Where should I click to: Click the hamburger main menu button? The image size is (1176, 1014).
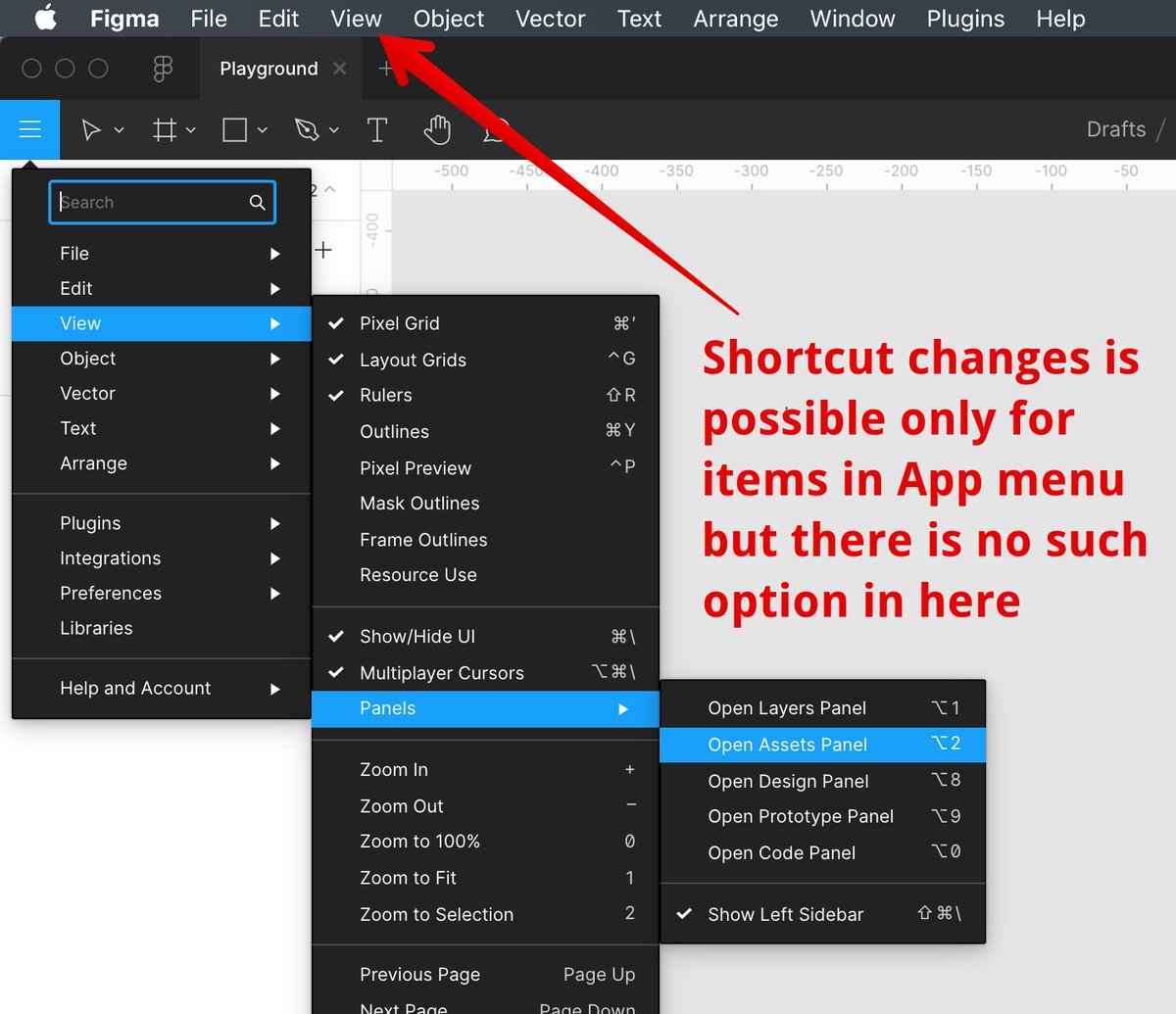29,129
